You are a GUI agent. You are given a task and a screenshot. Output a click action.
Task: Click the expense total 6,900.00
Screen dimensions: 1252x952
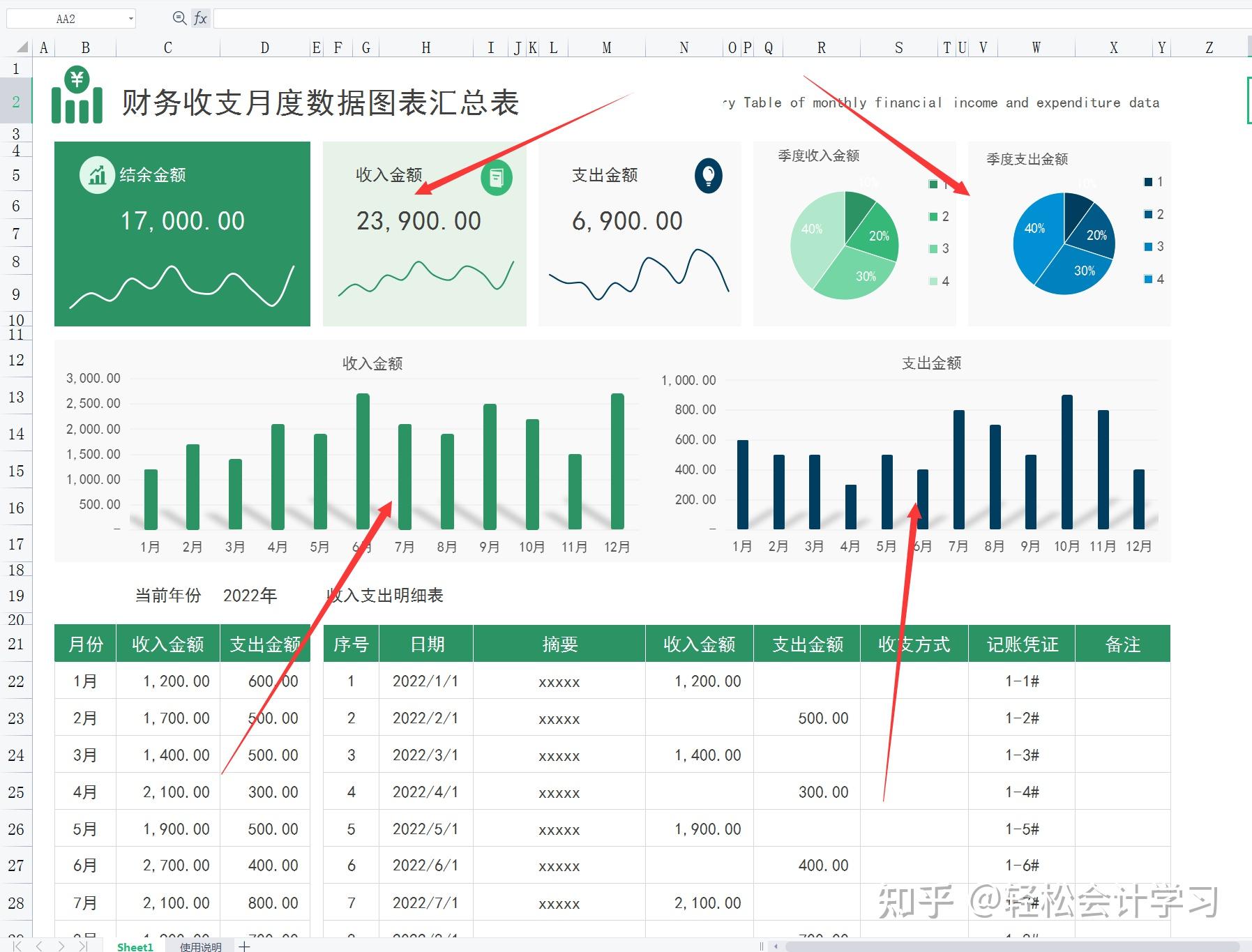click(x=627, y=221)
